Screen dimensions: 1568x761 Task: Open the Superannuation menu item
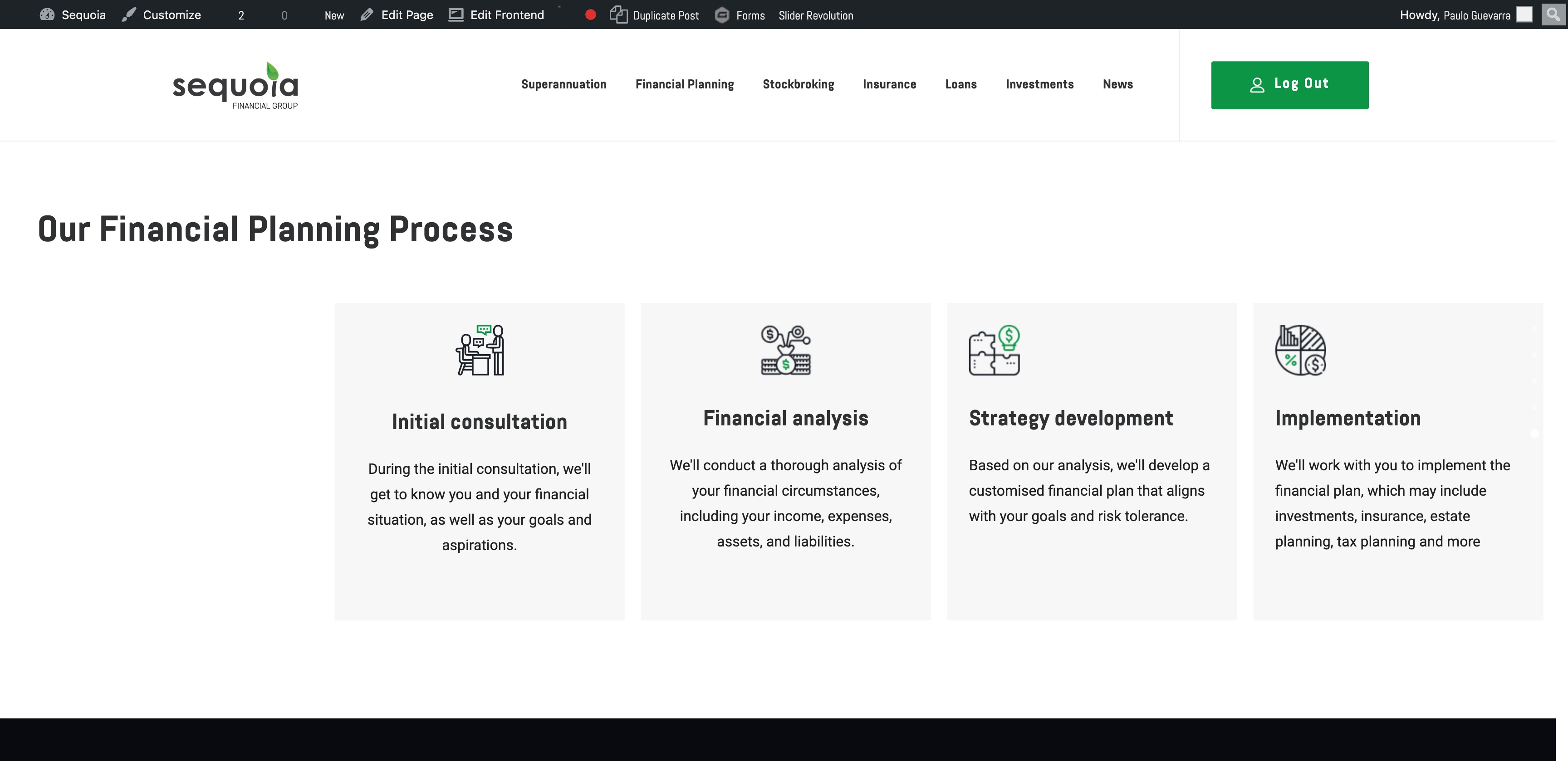click(563, 84)
